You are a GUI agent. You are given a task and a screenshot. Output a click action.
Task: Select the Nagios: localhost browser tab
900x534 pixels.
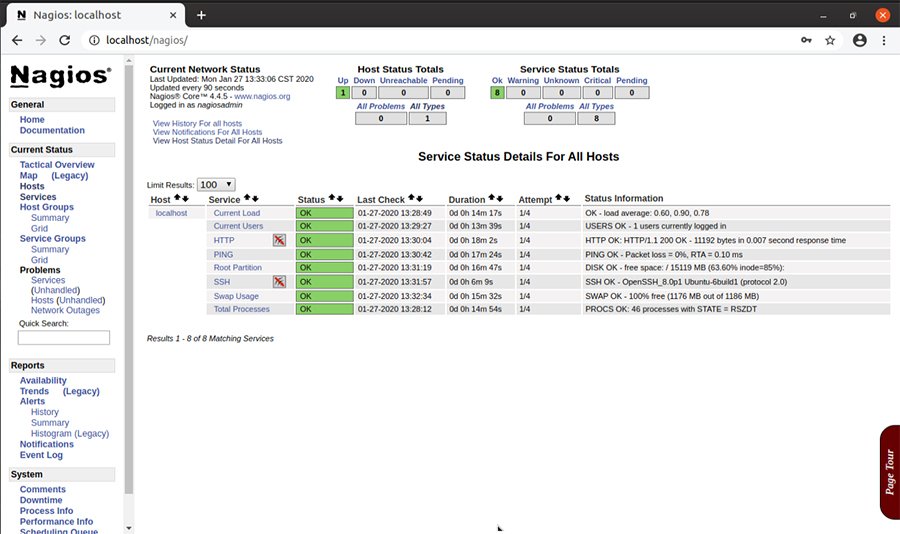click(90, 15)
